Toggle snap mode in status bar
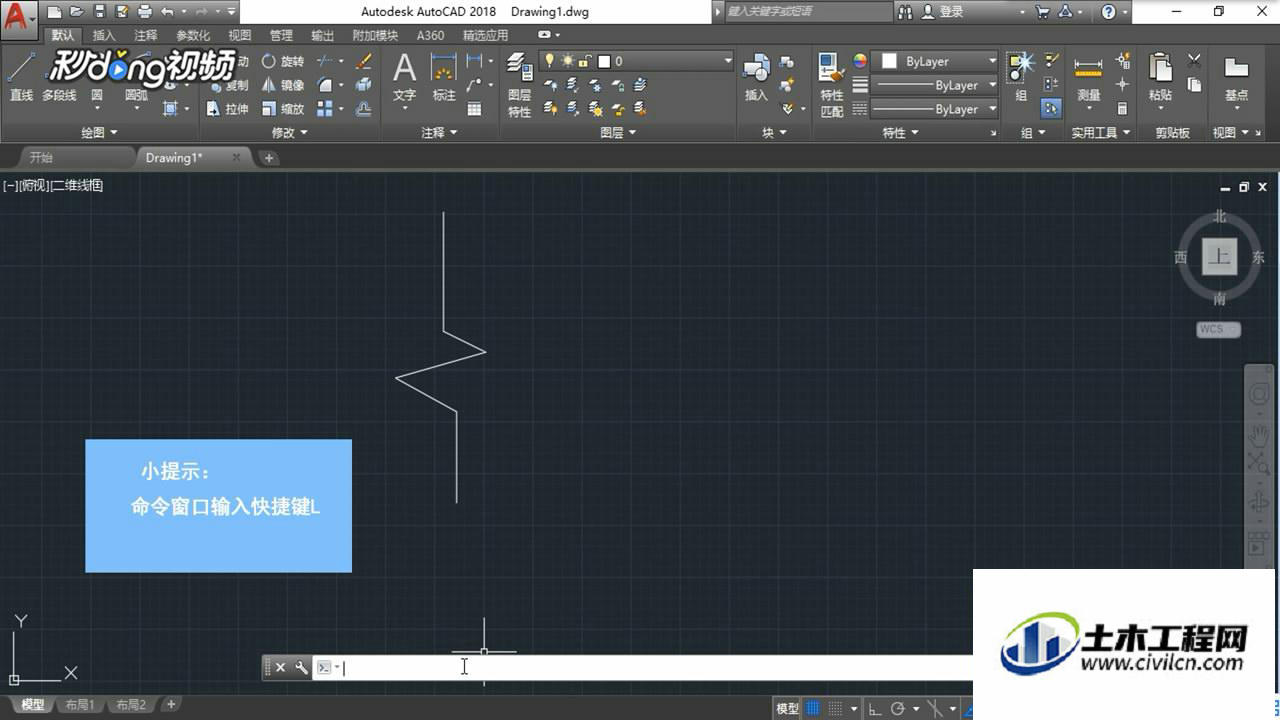 837,708
